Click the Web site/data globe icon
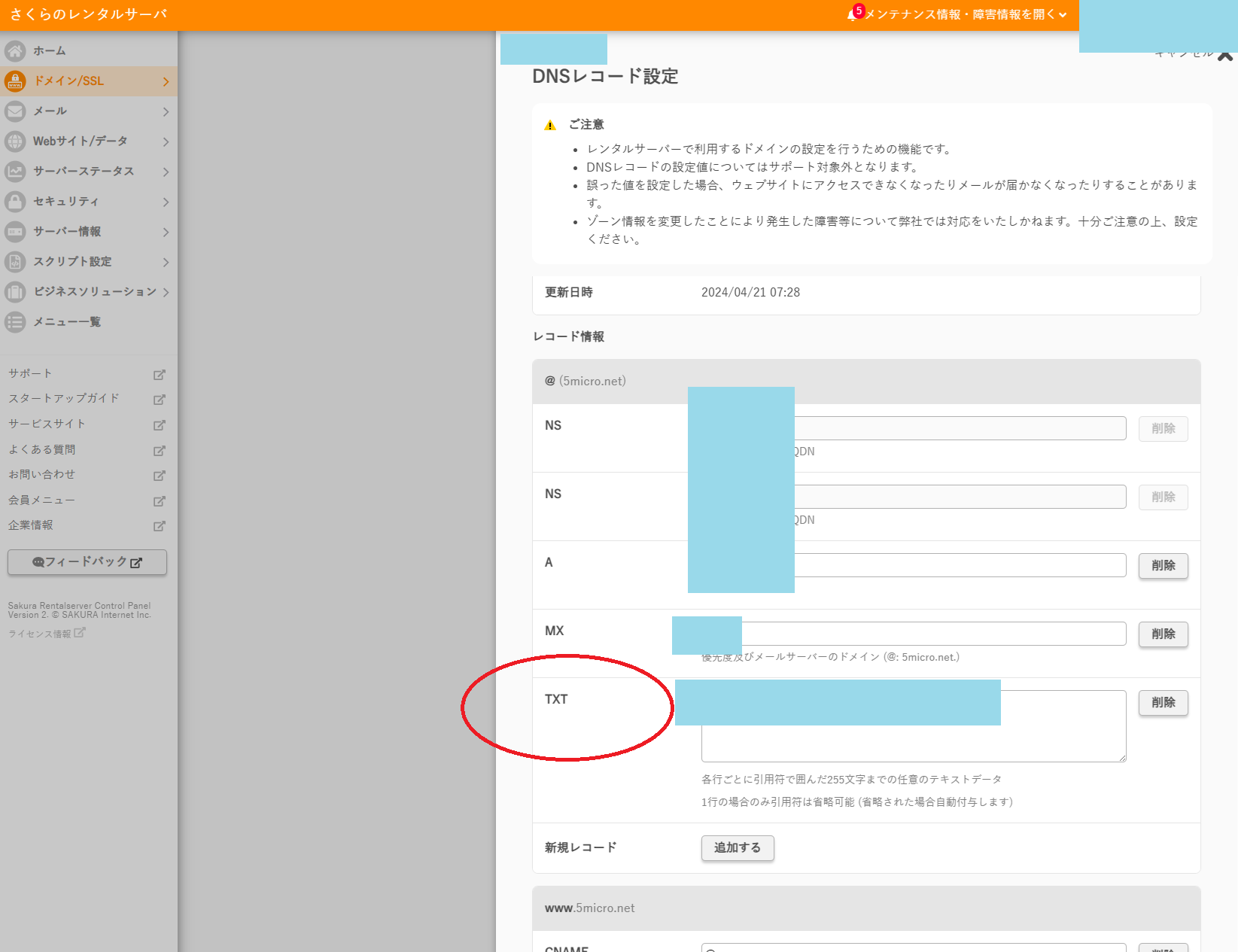The image size is (1238, 952). [x=15, y=141]
